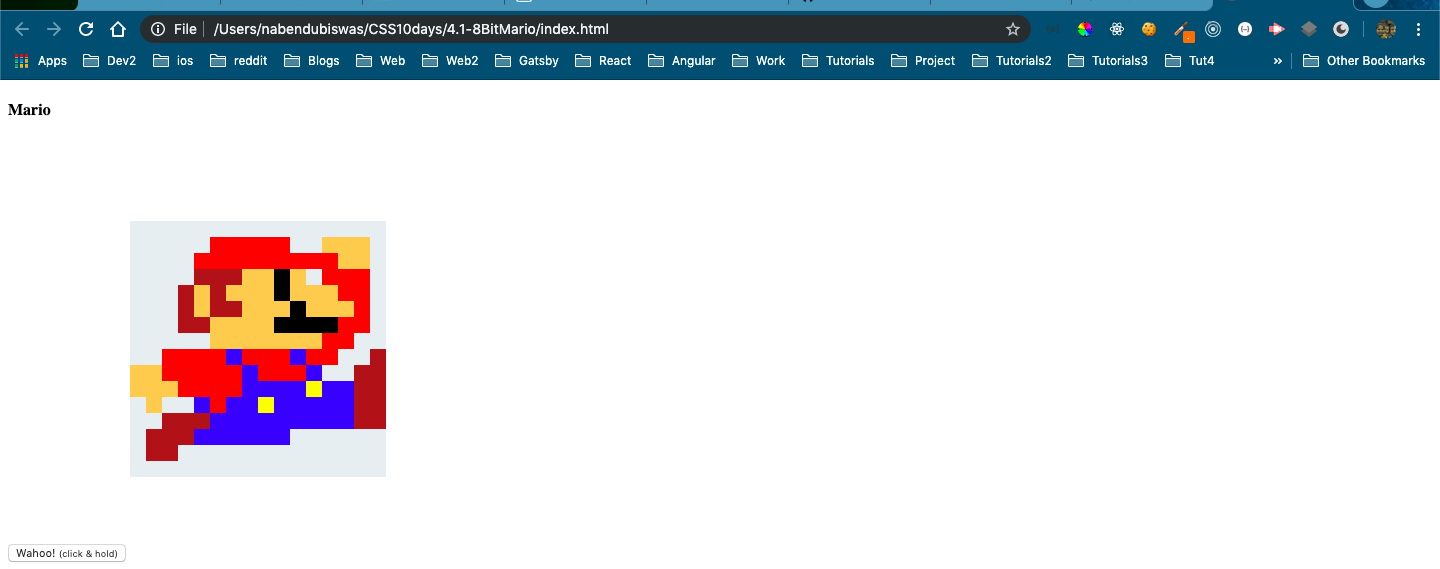Open the color wheel extension icon
The width and height of the screenshot is (1440, 569).
tap(1084, 29)
